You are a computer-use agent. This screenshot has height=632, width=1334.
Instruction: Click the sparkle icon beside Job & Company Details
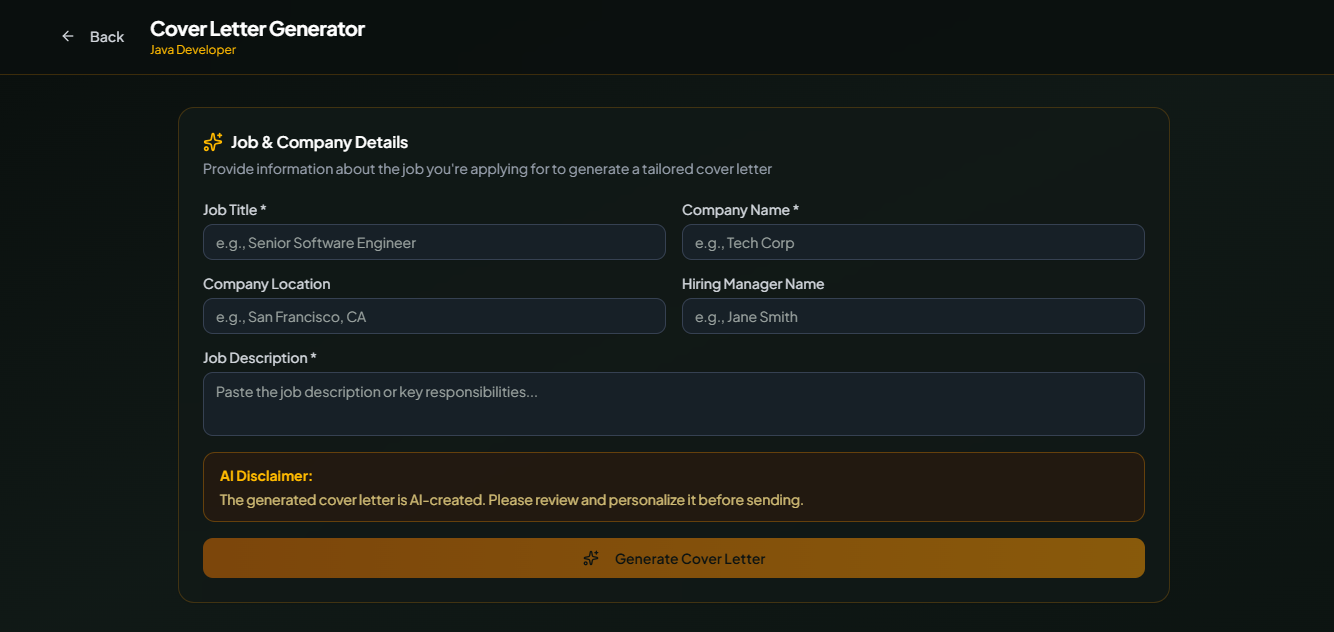click(x=213, y=142)
